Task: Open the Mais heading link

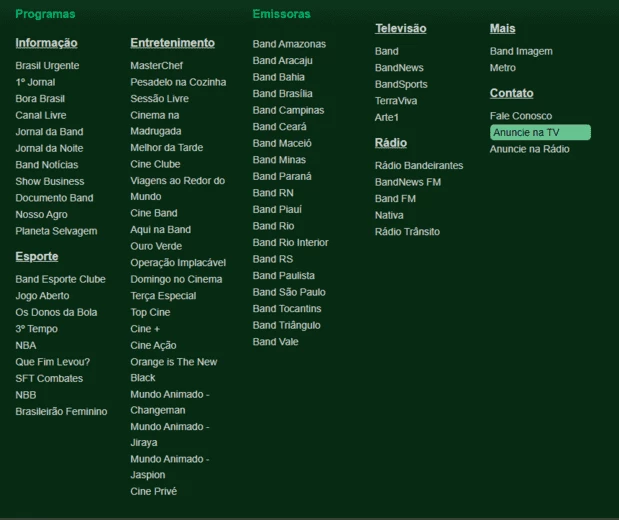Action: pyautogui.click(x=503, y=28)
